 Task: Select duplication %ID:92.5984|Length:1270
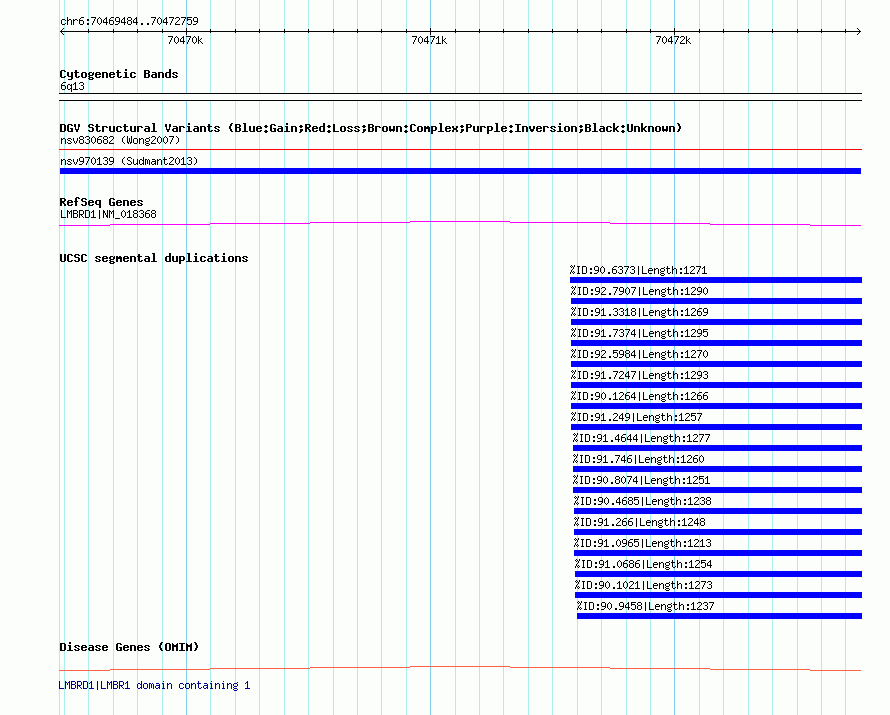(x=639, y=354)
